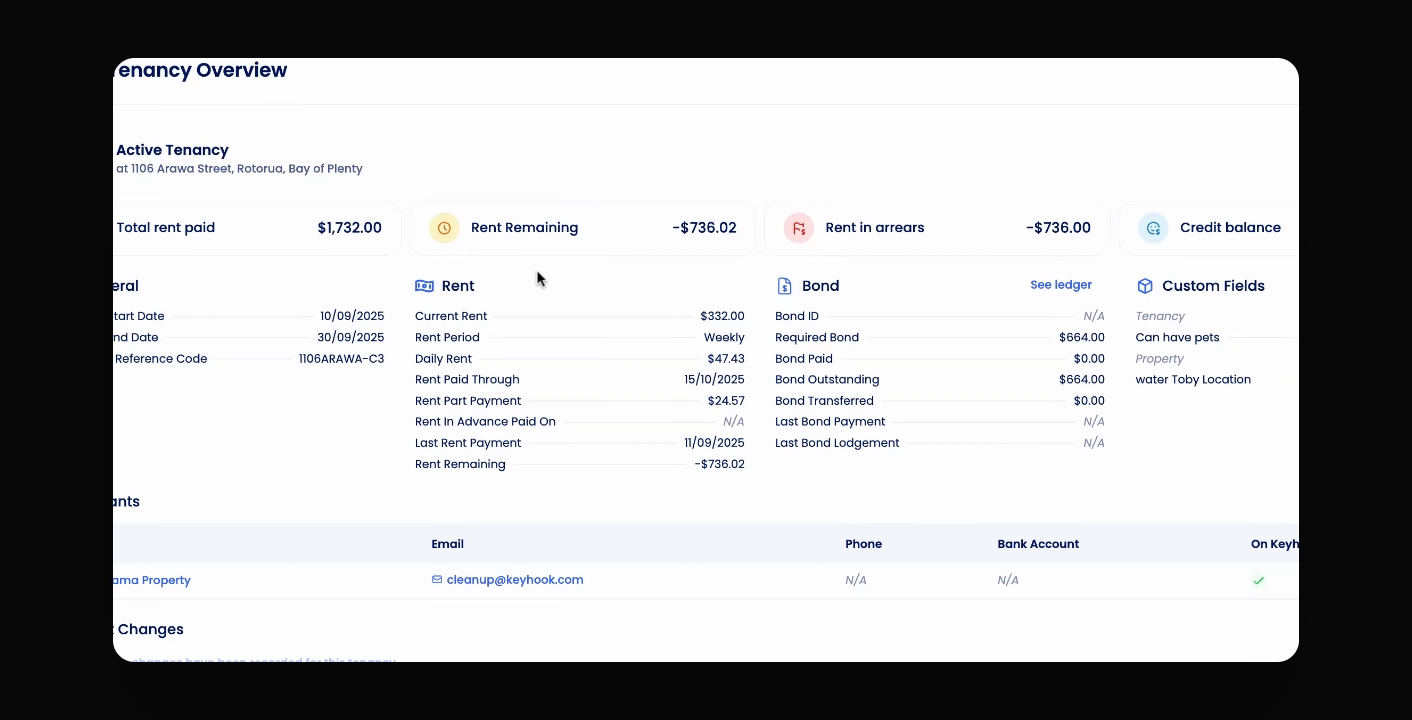Click the Last Rent Payment date 11/09/2025

(x=714, y=442)
